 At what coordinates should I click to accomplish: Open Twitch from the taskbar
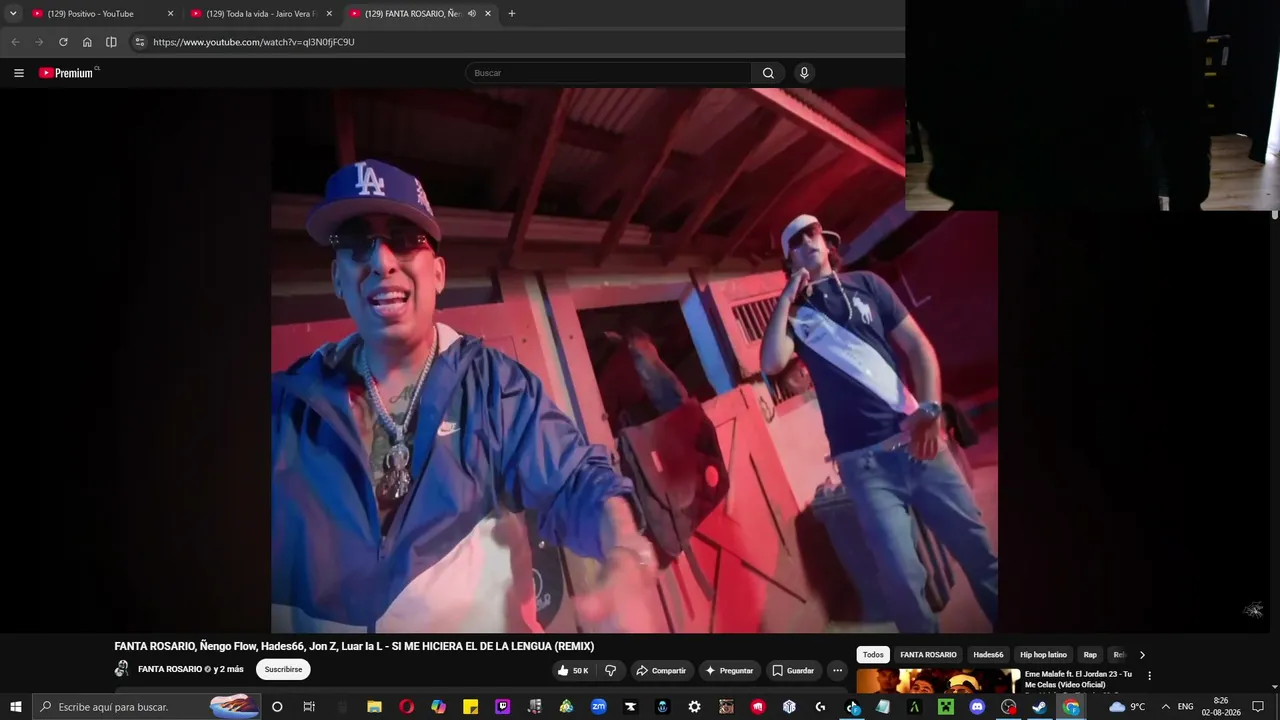coord(502,707)
